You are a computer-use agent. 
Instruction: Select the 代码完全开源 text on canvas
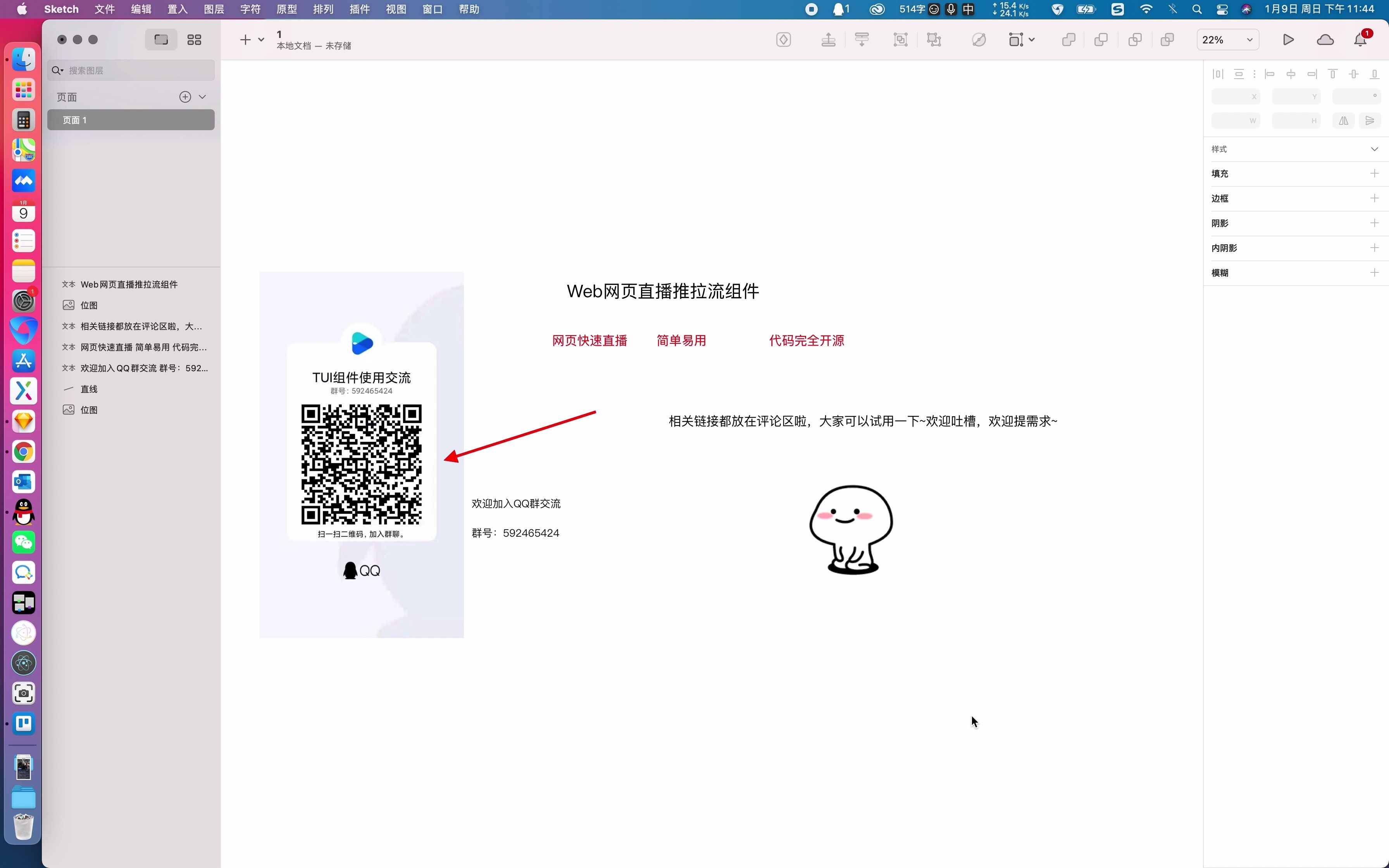tap(807, 341)
